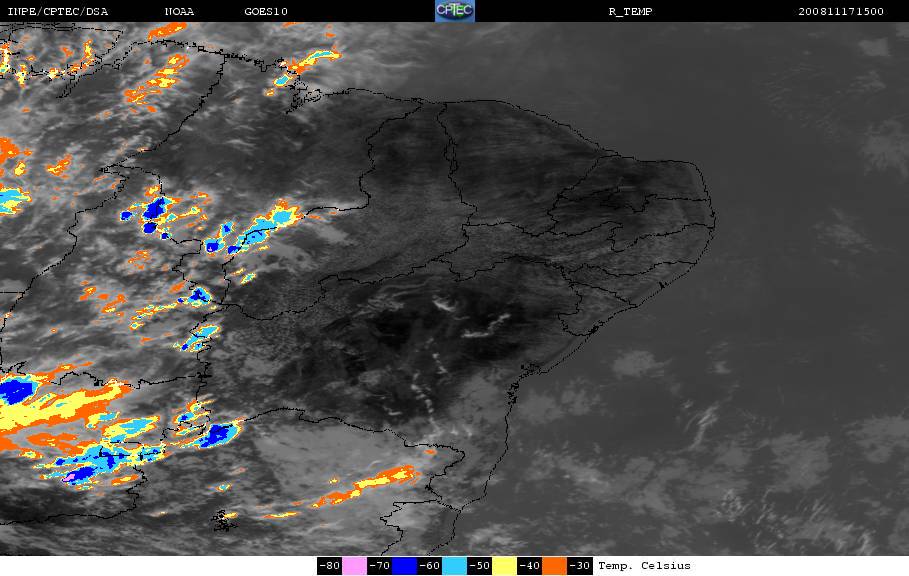909x576 pixels.
Task: Click the cyan -60 to -50 legend swatch
Action: [454, 566]
